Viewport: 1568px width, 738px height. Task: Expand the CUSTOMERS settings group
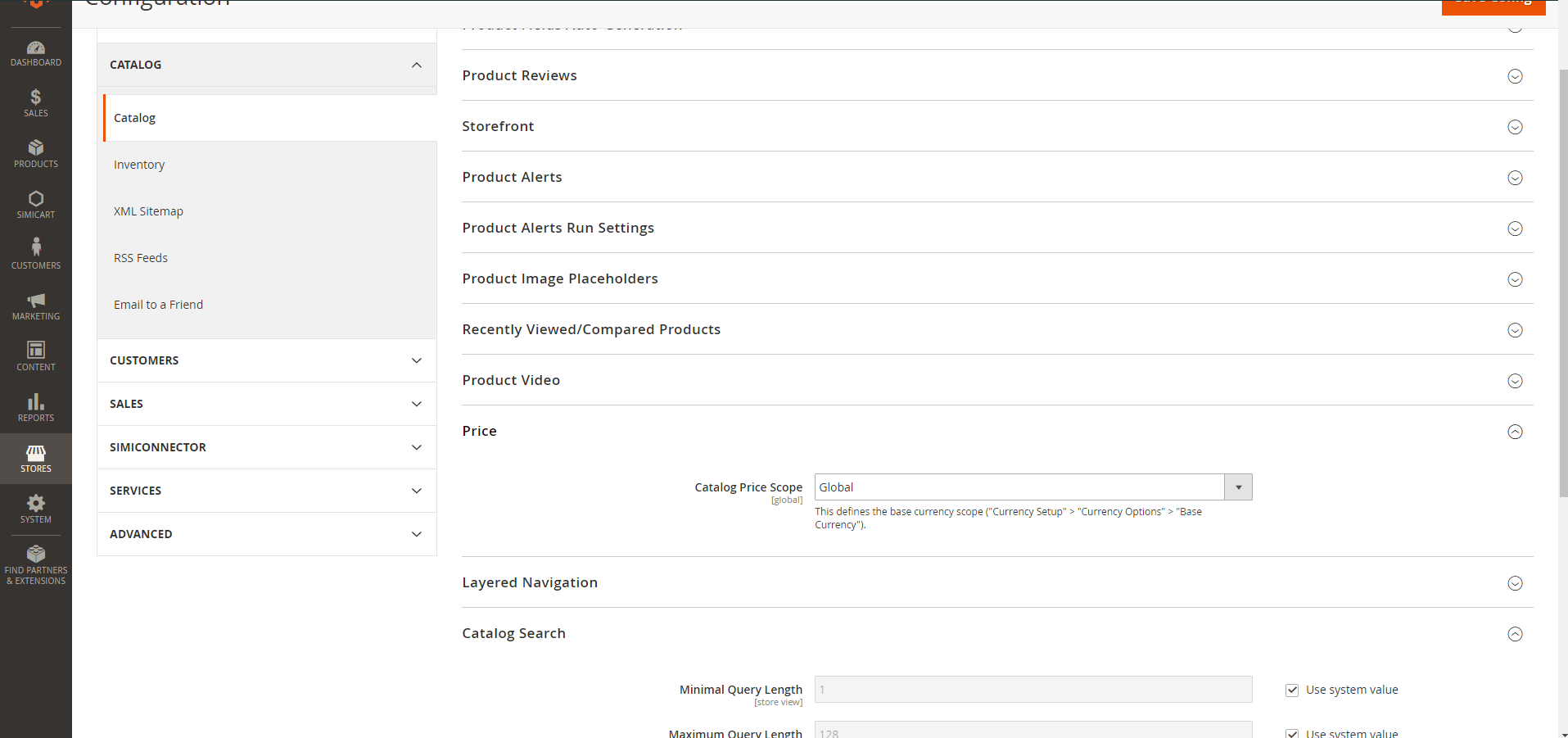click(267, 360)
